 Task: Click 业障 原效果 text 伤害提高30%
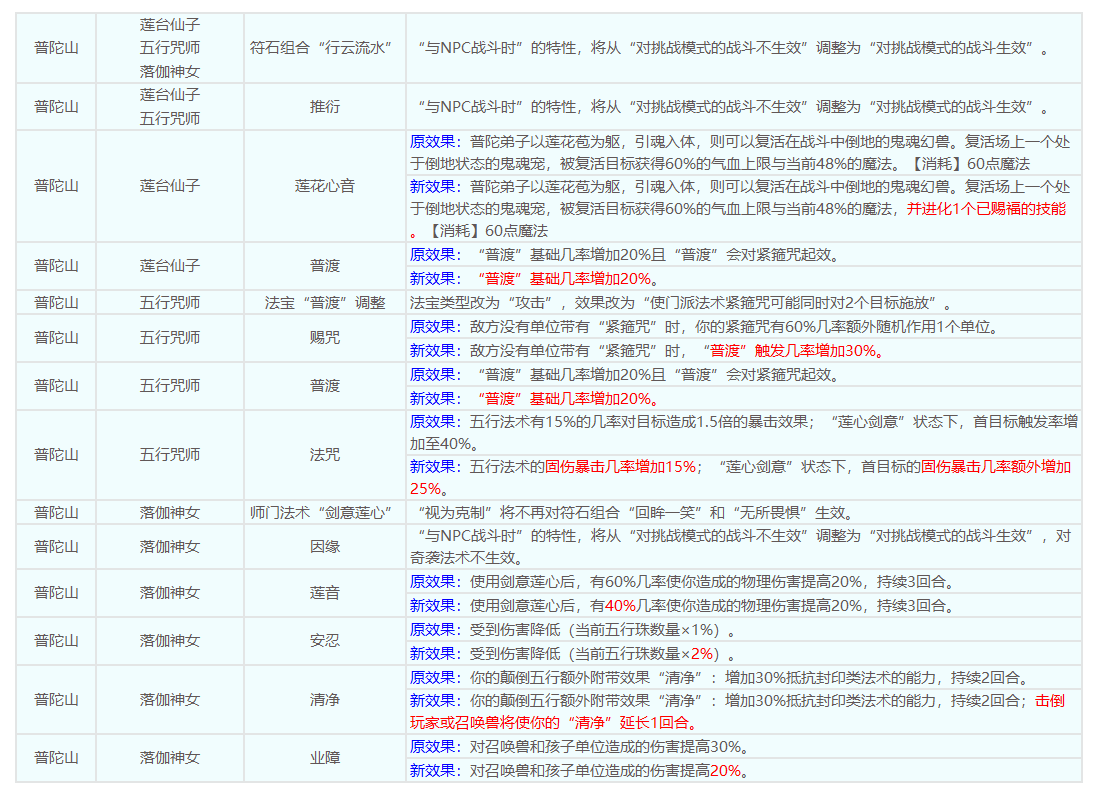tap(580, 747)
